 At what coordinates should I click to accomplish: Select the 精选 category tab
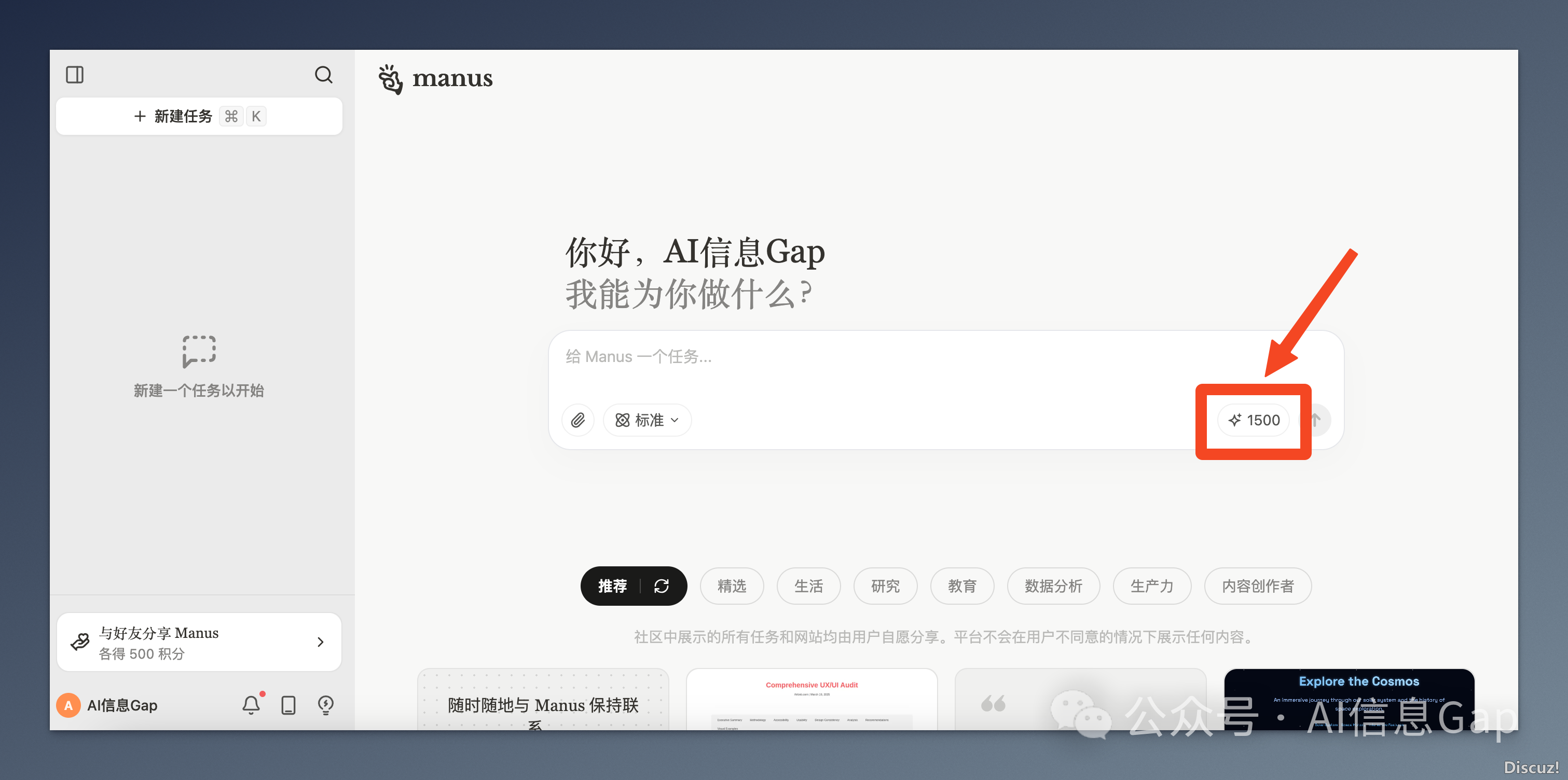(x=732, y=586)
